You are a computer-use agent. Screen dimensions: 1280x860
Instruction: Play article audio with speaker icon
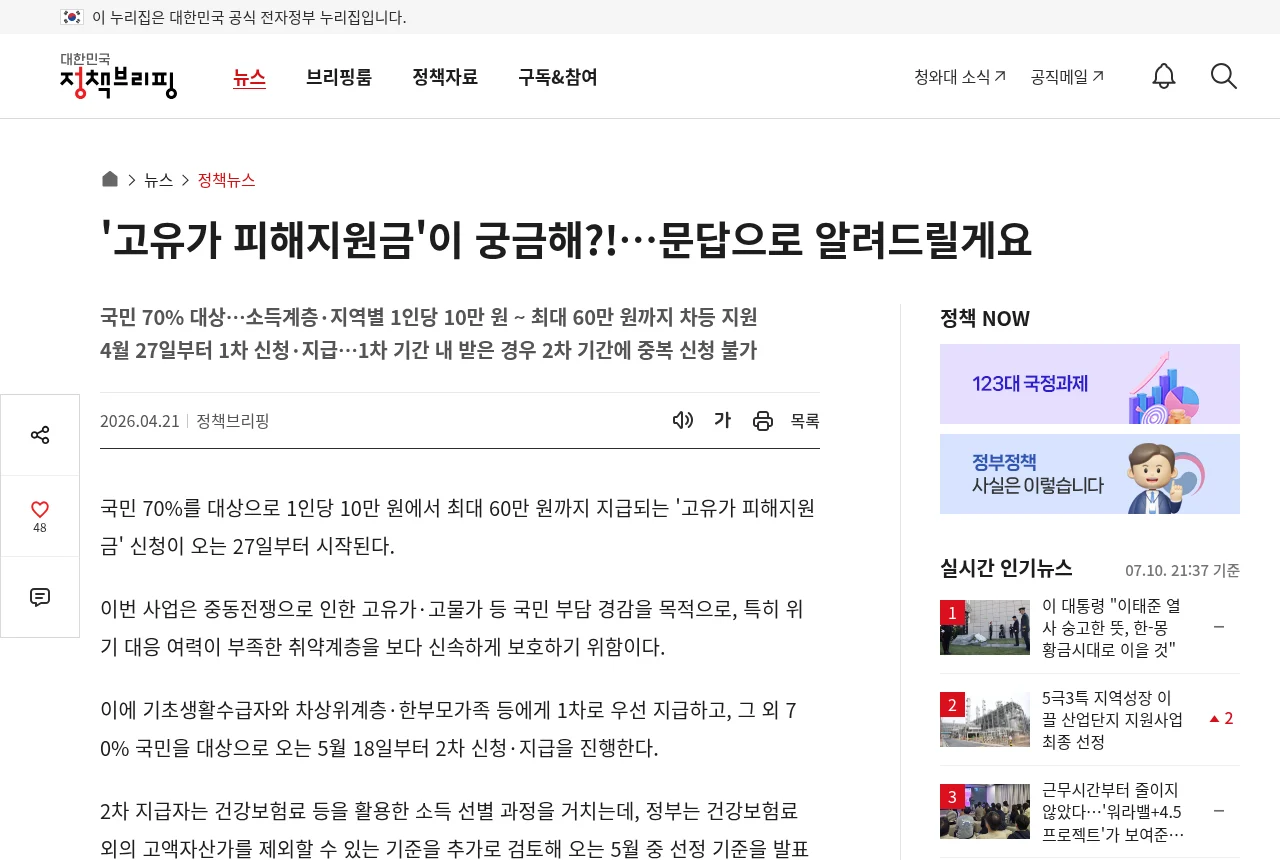pos(683,420)
